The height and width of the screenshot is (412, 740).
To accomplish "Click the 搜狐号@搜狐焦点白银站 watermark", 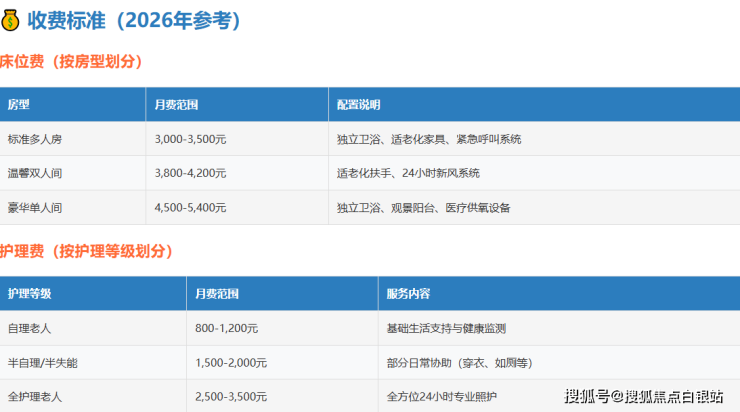I will pyautogui.click(x=644, y=397).
